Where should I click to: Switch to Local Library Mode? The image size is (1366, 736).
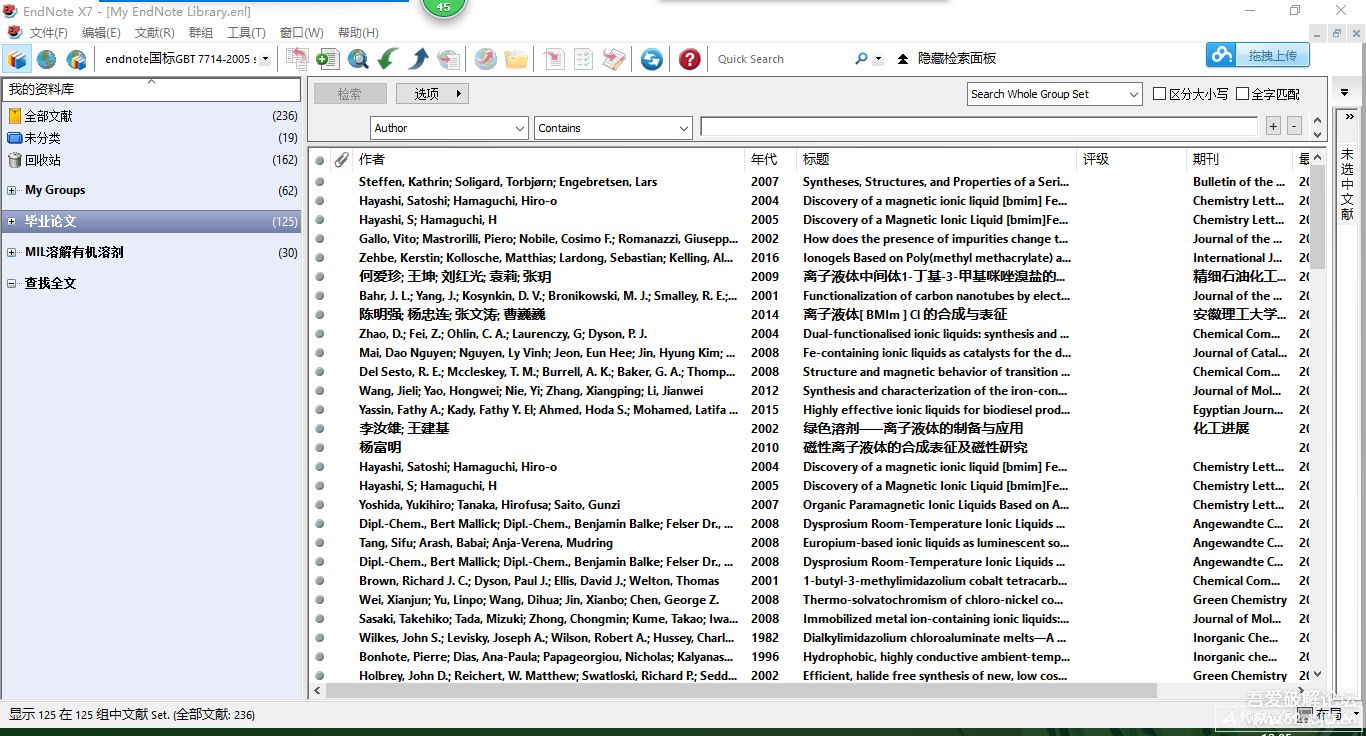point(17,60)
